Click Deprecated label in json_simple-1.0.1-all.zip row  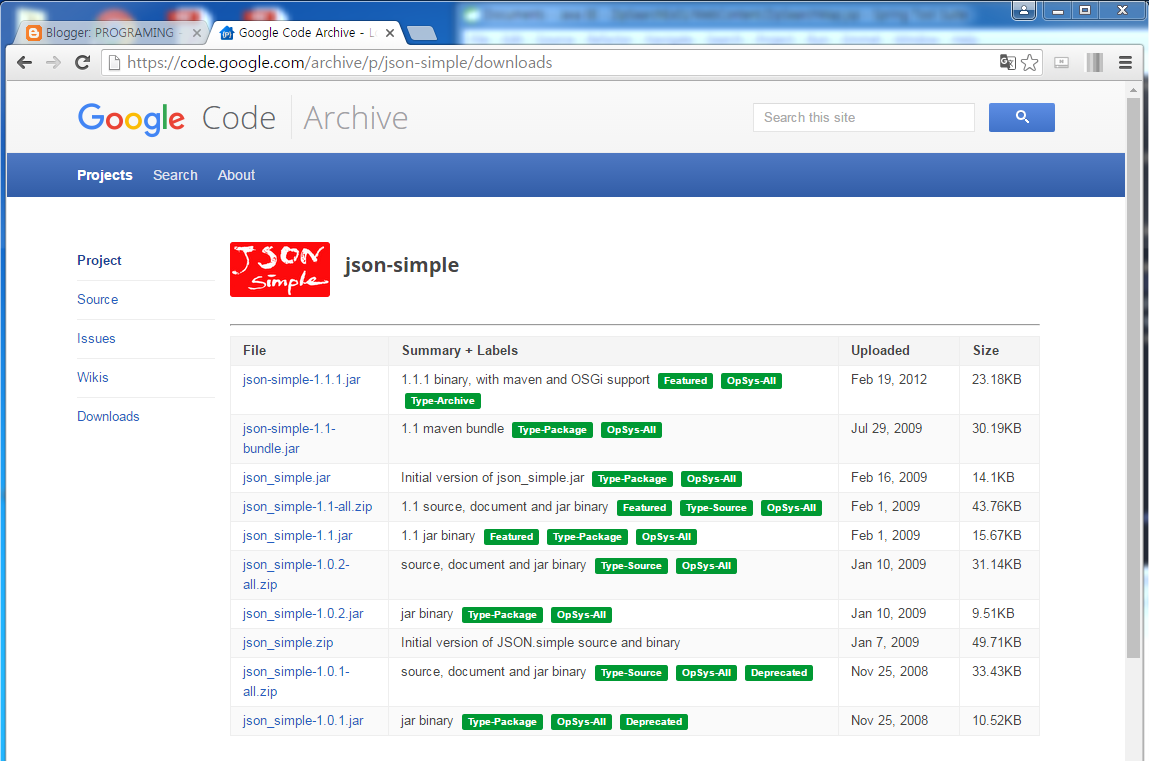tap(779, 673)
